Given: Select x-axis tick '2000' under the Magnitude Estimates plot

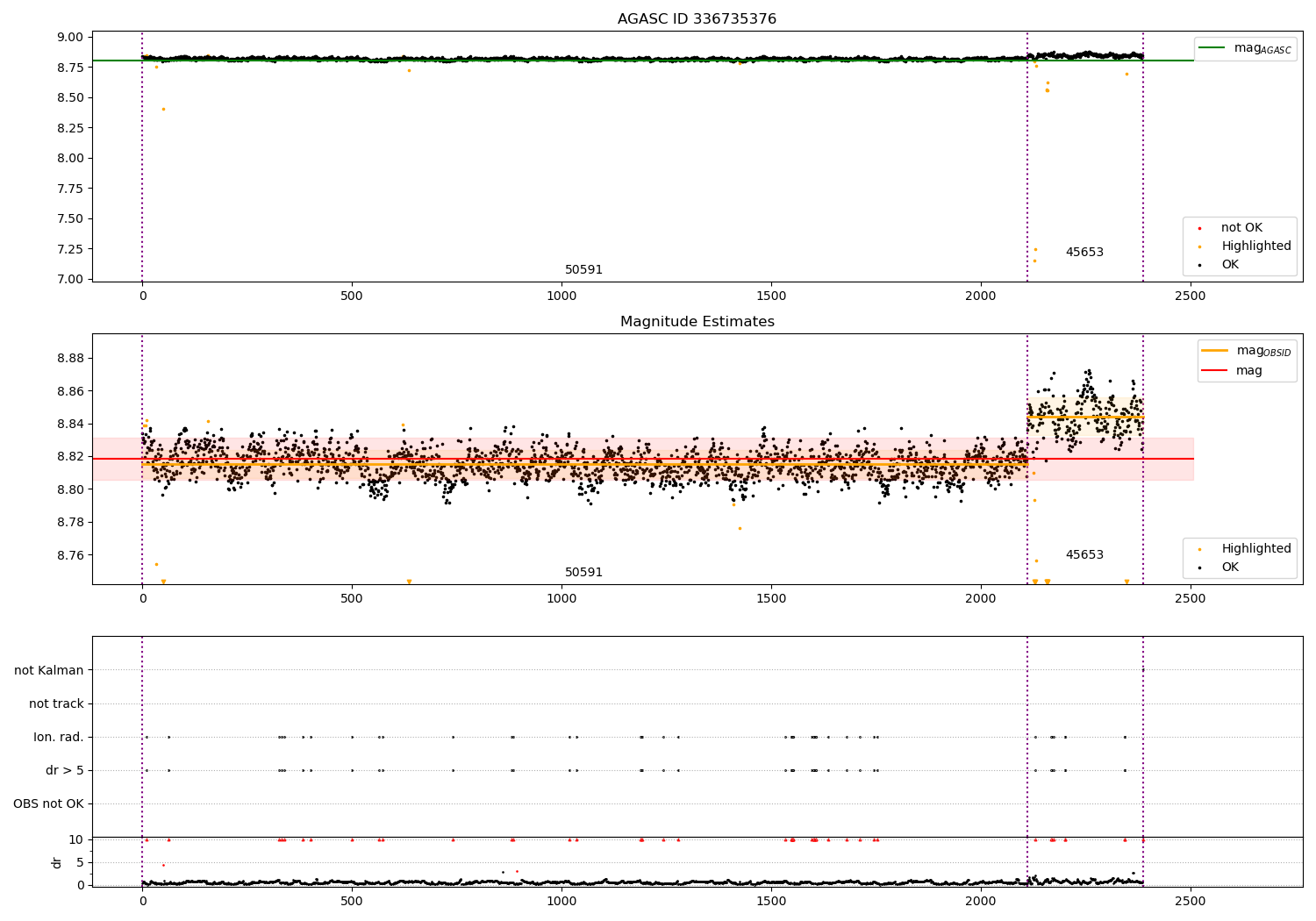Looking at the screenshot, I should (980, 599).
